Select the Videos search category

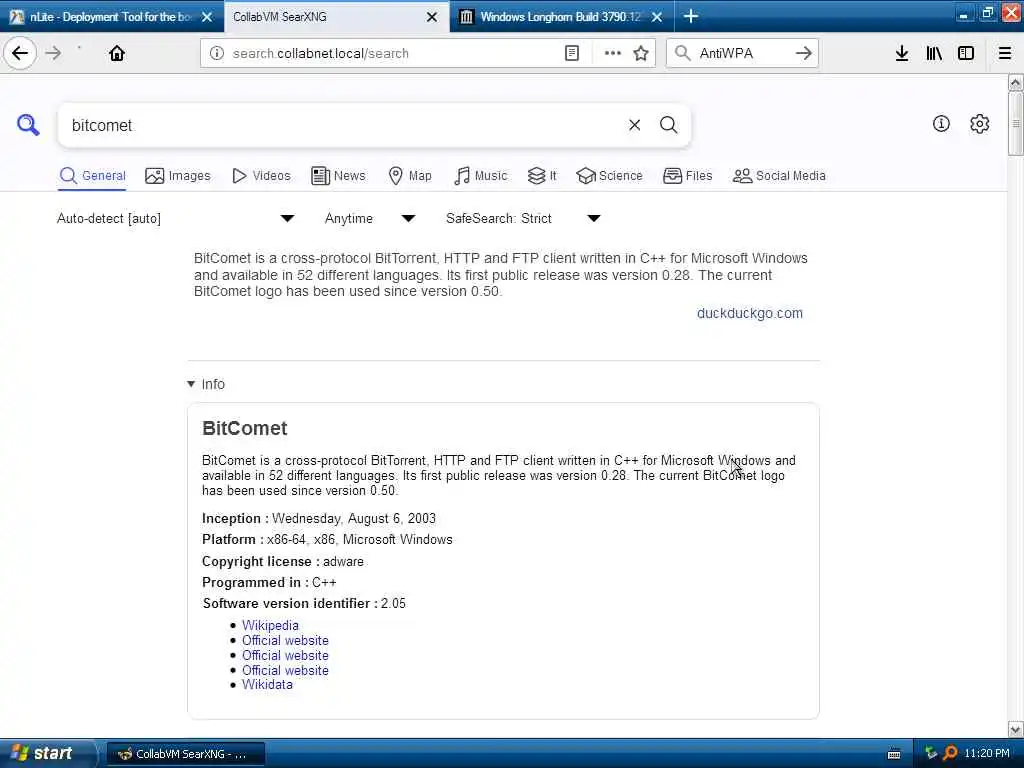coord(261,176)
